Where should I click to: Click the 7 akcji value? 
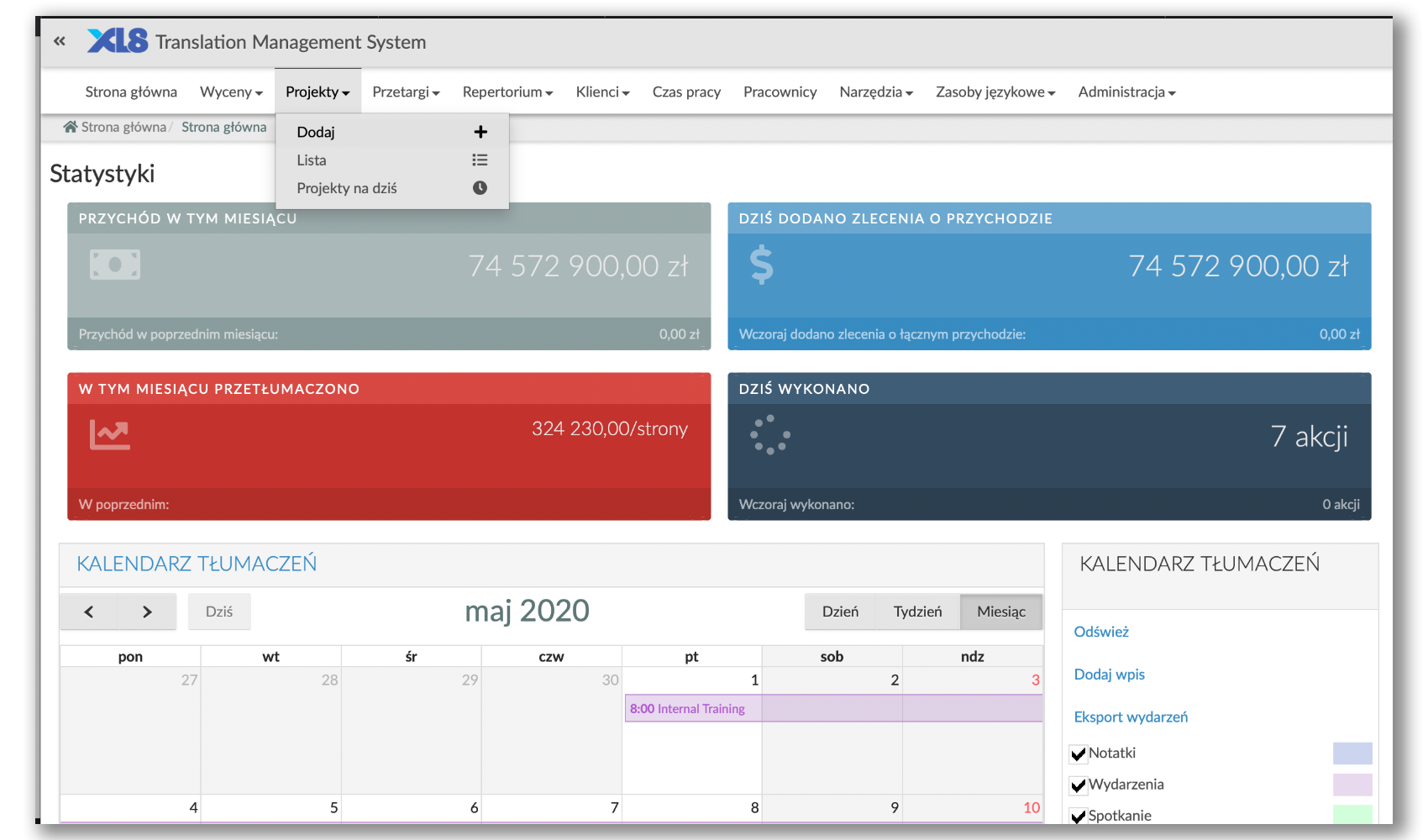pos(1309,436)
